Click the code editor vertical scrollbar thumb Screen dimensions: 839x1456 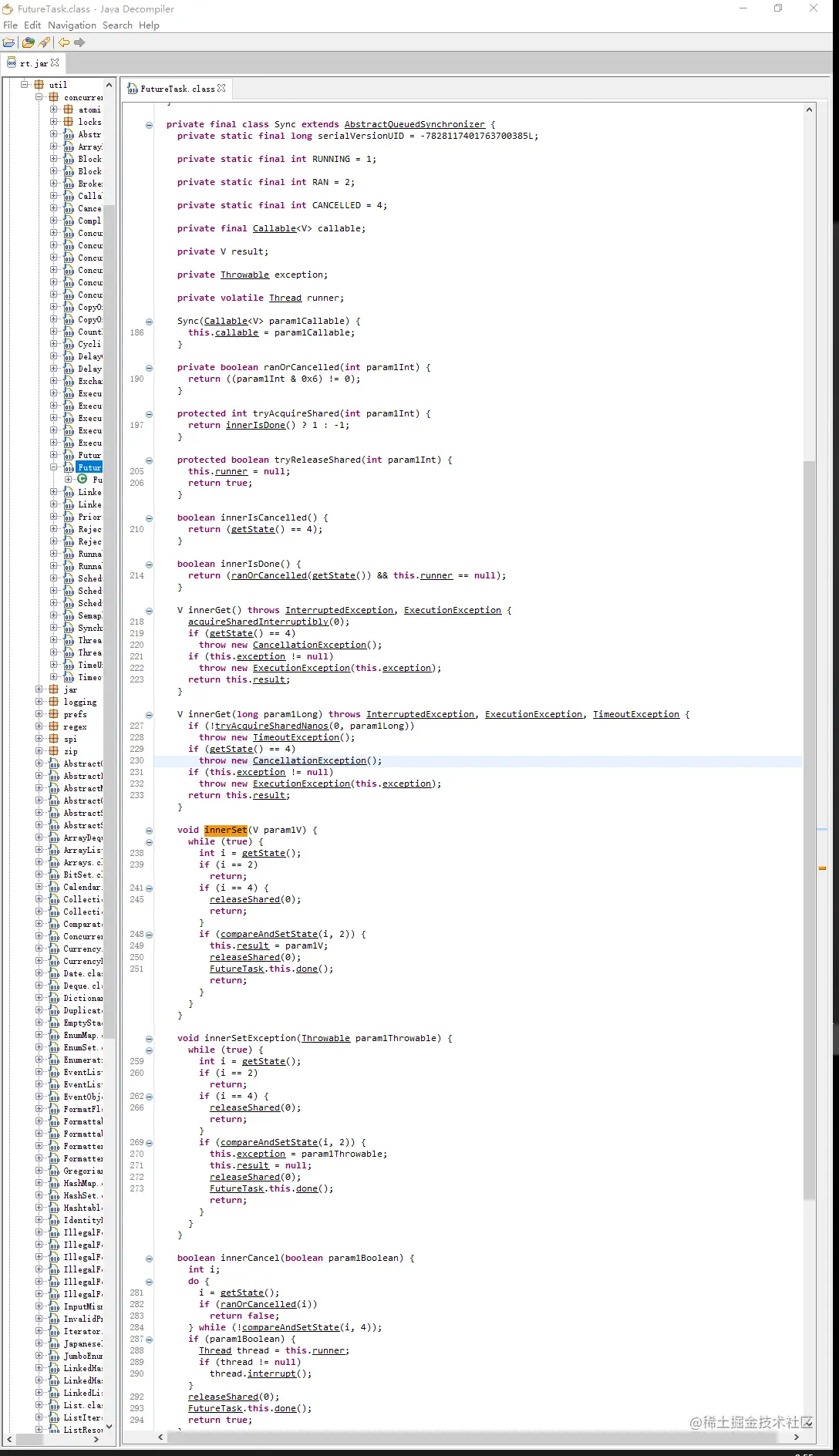point(809,830)
